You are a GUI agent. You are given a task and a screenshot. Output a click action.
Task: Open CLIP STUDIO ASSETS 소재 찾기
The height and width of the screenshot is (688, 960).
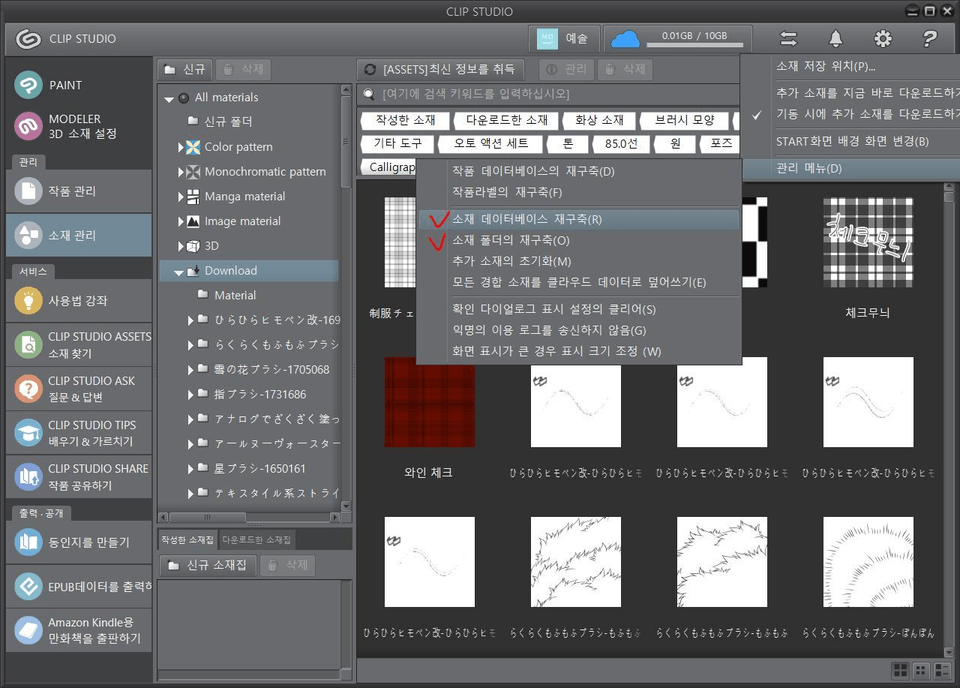79,345
